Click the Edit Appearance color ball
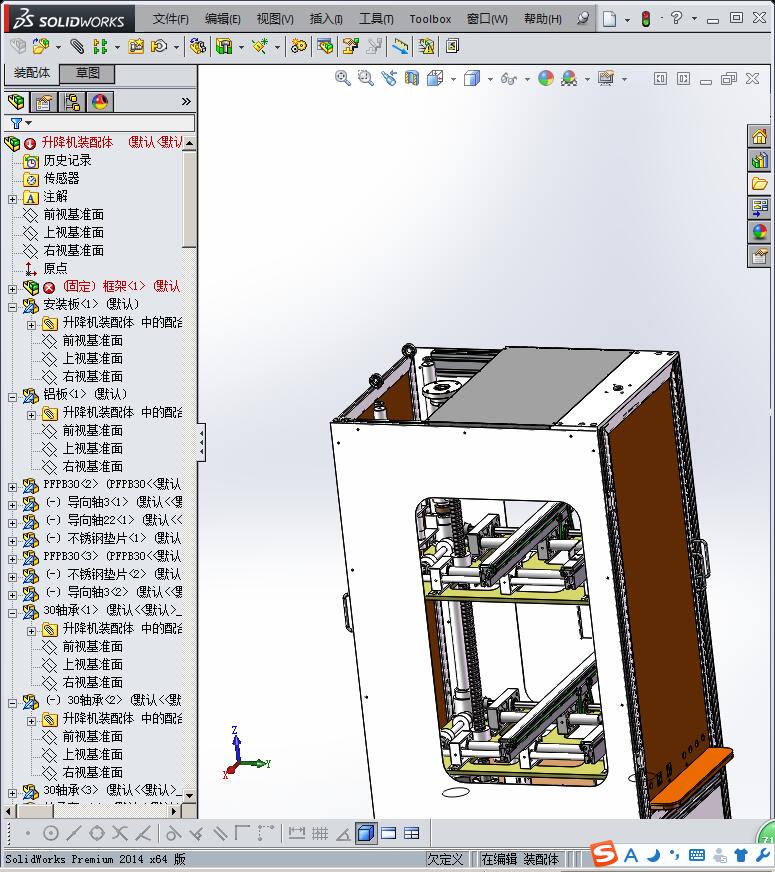This screenshot has width=775, height=872. (545, 78)
